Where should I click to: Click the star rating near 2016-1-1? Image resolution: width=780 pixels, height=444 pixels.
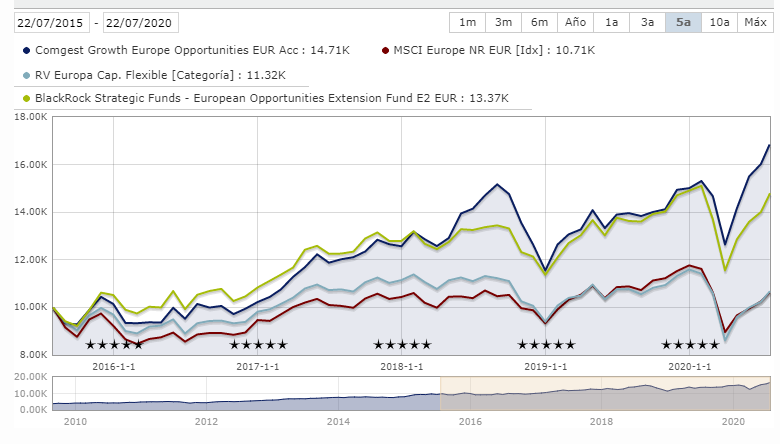pos(114,345)
